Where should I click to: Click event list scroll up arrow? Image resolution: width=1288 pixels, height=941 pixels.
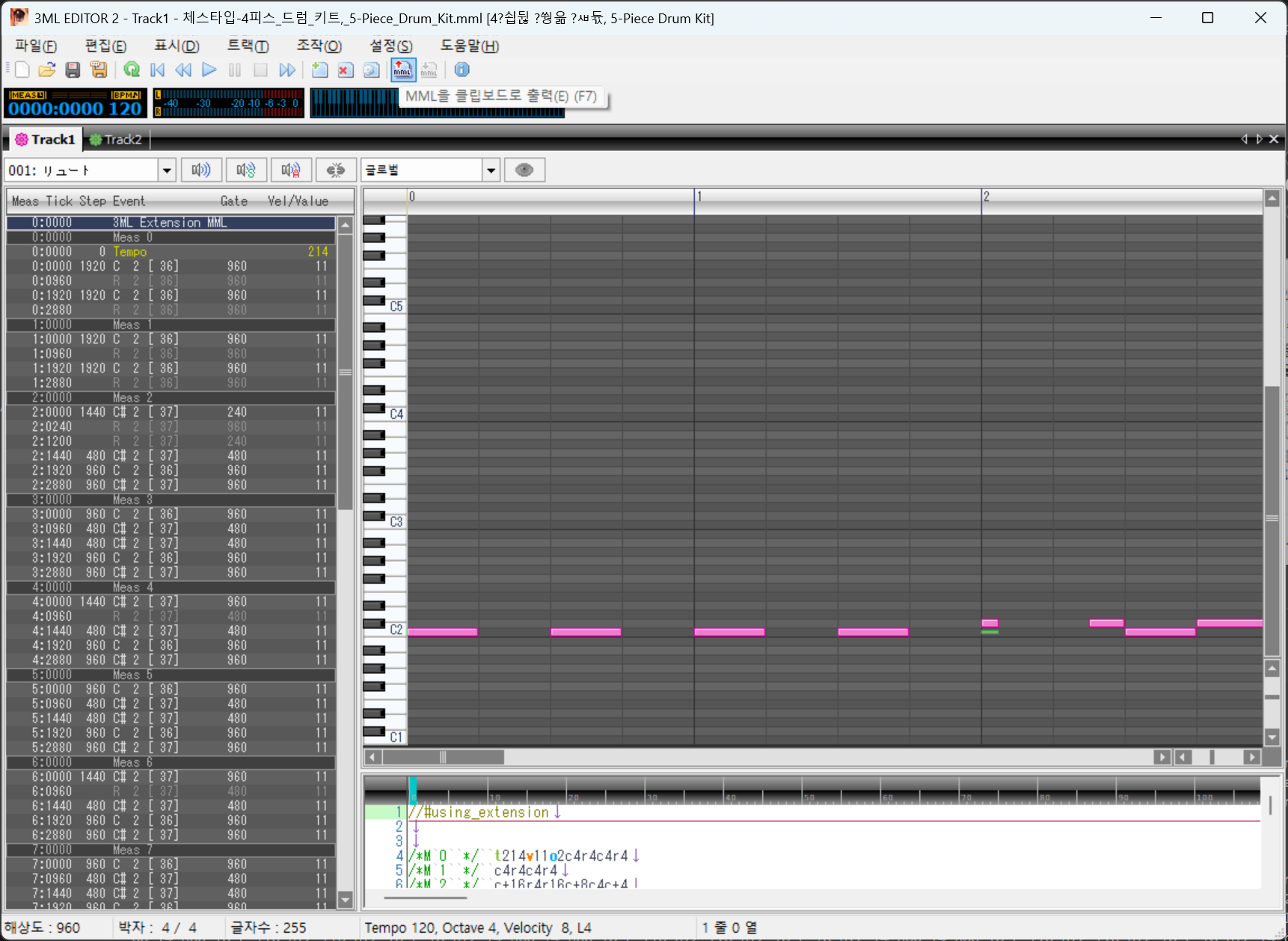[x=345, y=224]
